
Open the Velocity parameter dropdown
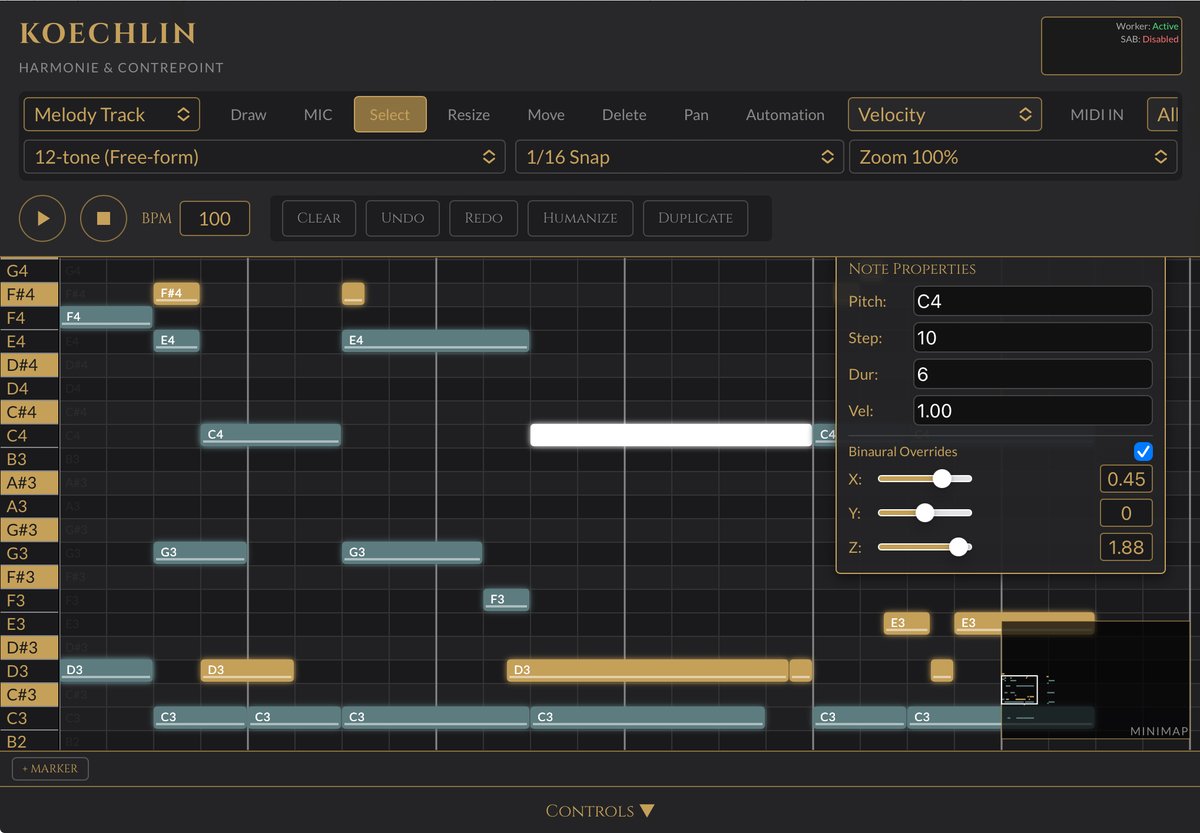tap(944, 114)
